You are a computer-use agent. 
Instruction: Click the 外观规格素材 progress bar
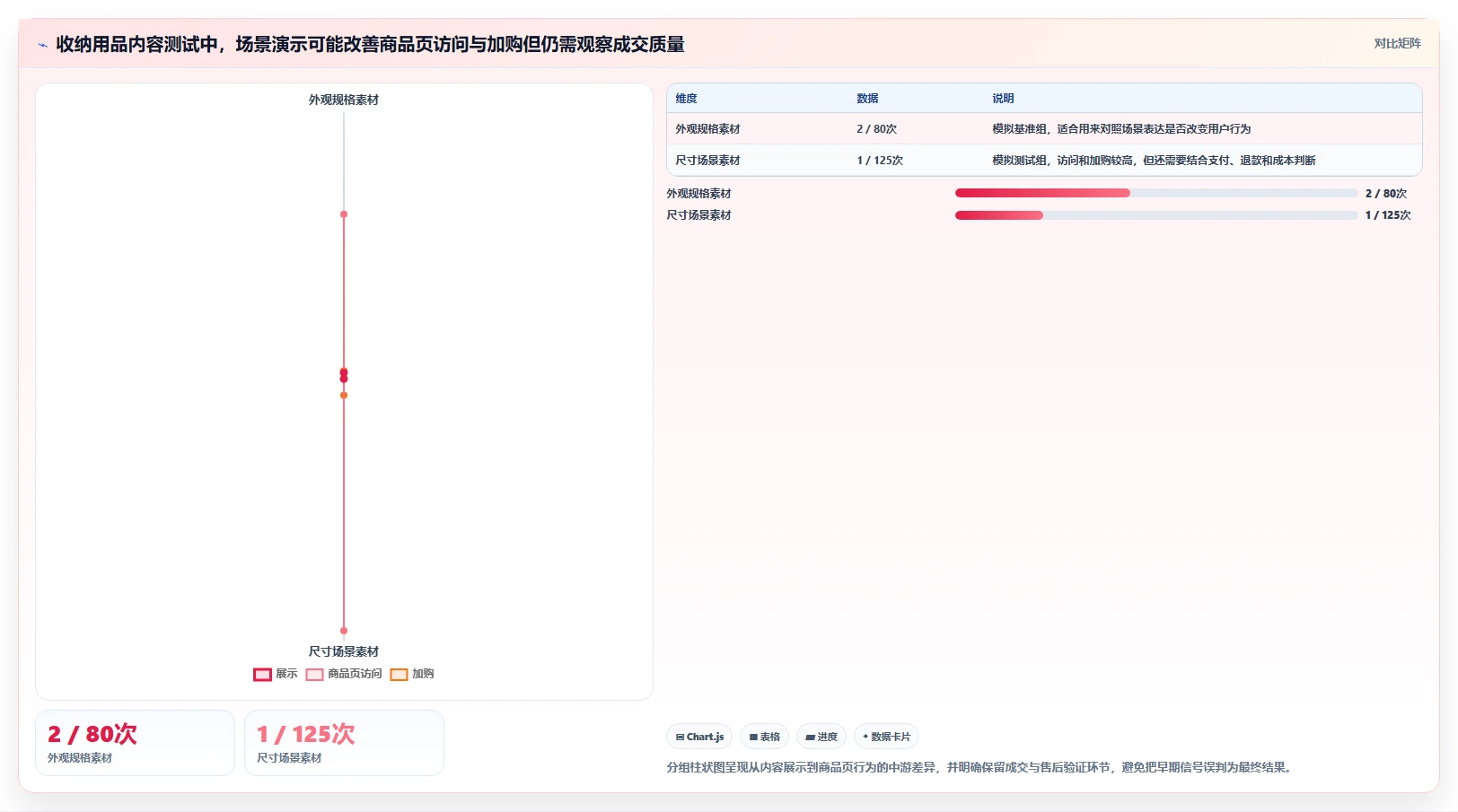tap(1156, 193)
